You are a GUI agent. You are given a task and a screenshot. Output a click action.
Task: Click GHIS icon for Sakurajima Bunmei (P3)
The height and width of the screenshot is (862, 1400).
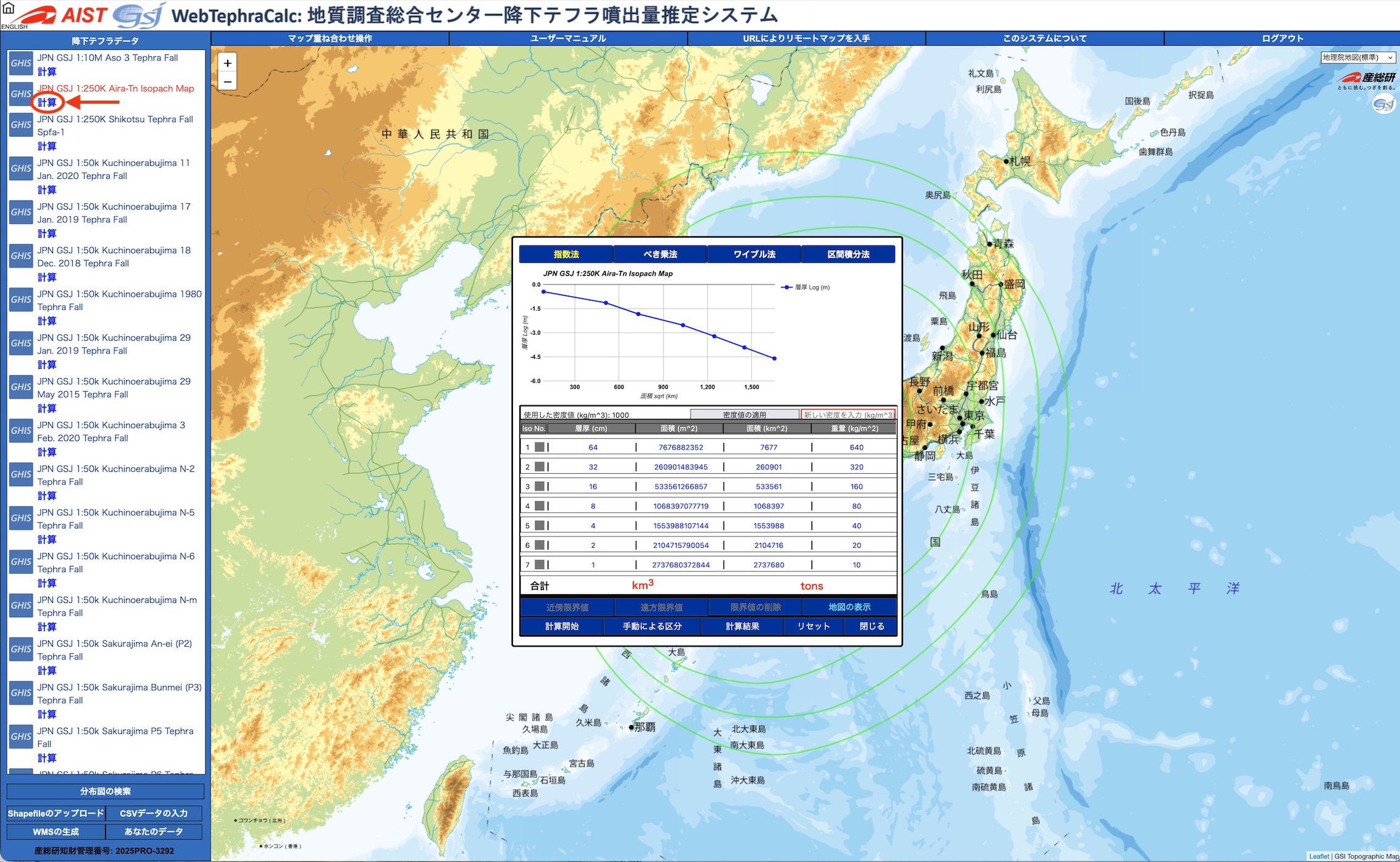[x=21, y=694]
